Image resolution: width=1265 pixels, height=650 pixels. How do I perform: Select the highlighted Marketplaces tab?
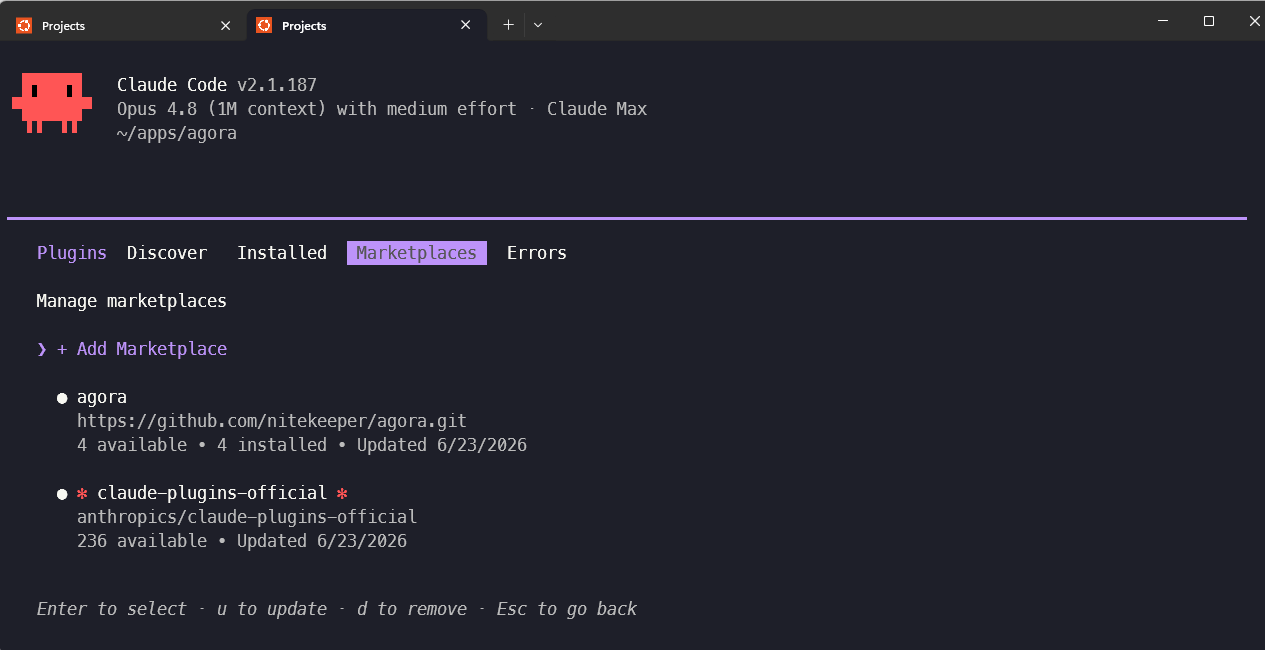click(417, 253)
